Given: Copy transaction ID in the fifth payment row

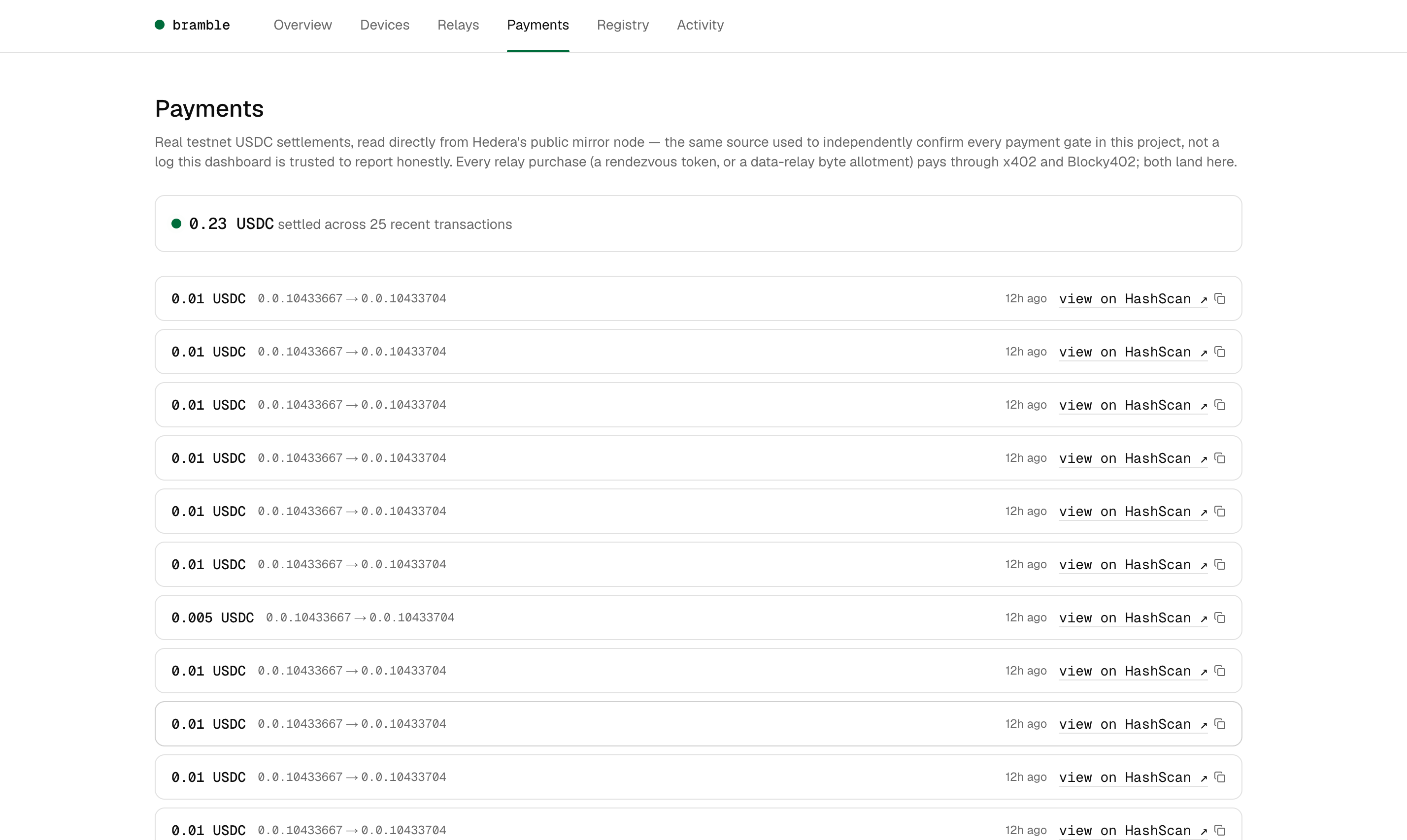Looking at the screenshot, I should (1220, 511).
